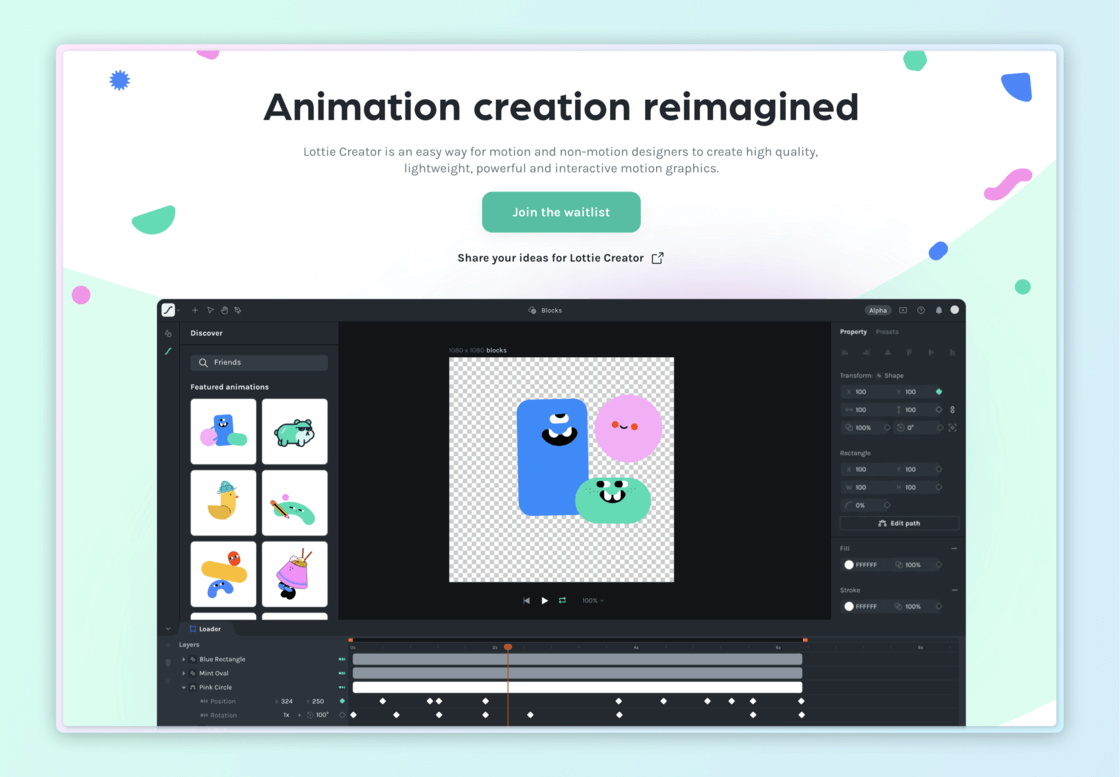
Task: Switch to the Property tab
Action: click(853, 332)
